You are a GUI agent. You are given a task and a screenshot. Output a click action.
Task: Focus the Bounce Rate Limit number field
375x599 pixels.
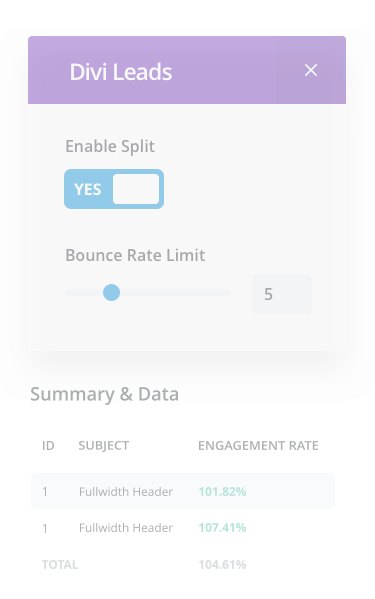tap(282, 294)
